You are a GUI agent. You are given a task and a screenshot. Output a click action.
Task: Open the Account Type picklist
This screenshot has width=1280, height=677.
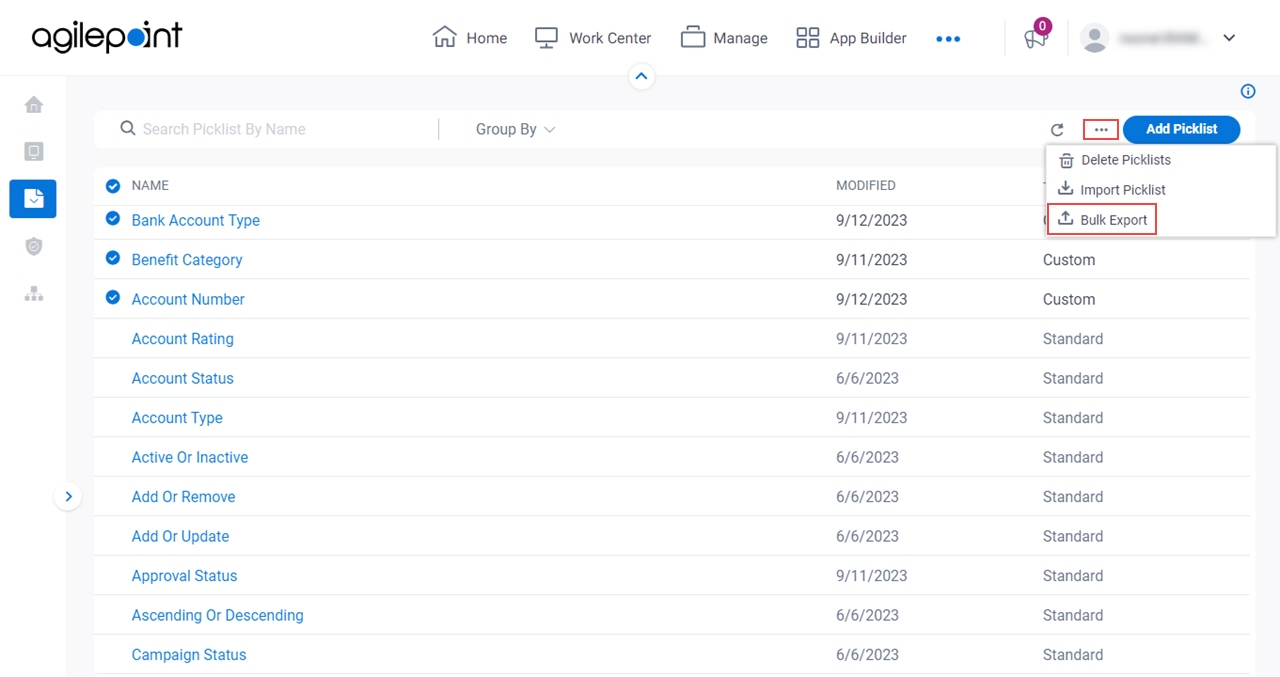(177, 418)
